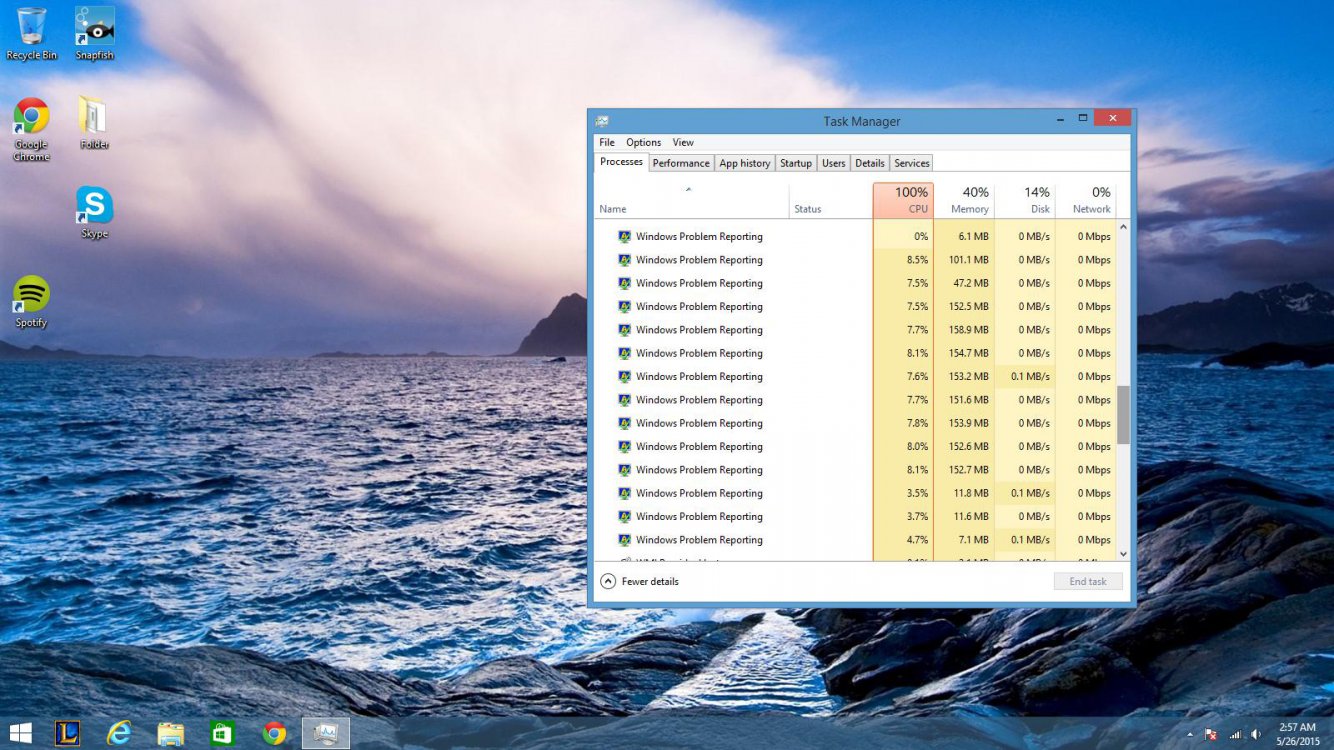Switch to the Users tab
The image size is (1334, 750).
[834, 163]
